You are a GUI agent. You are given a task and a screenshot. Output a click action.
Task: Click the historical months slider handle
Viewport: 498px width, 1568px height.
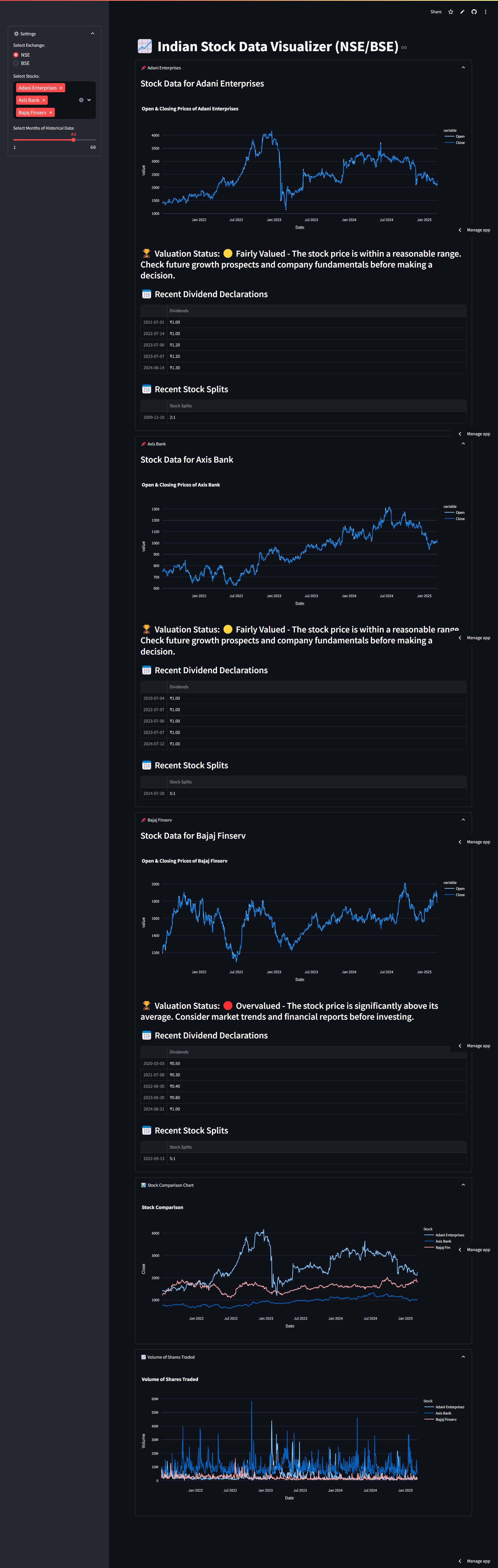[73, 140]
